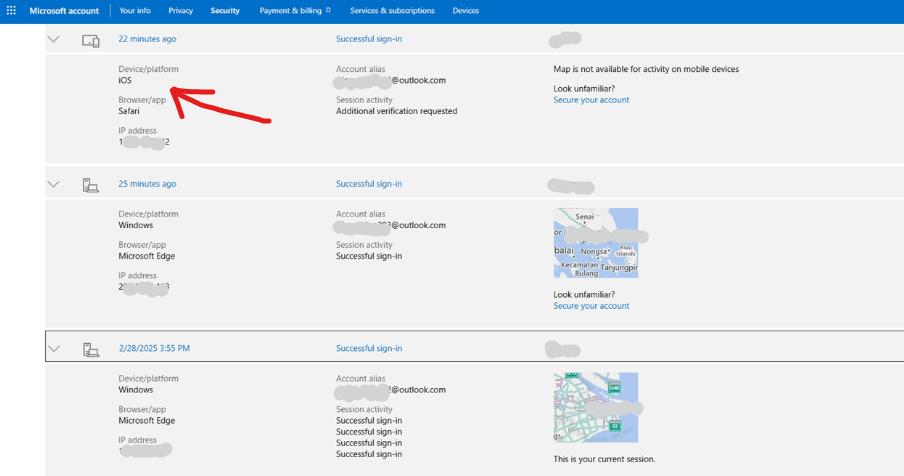Open the Your info tab
Viewport: 904px width, 476px height.
tap(135, 10)
